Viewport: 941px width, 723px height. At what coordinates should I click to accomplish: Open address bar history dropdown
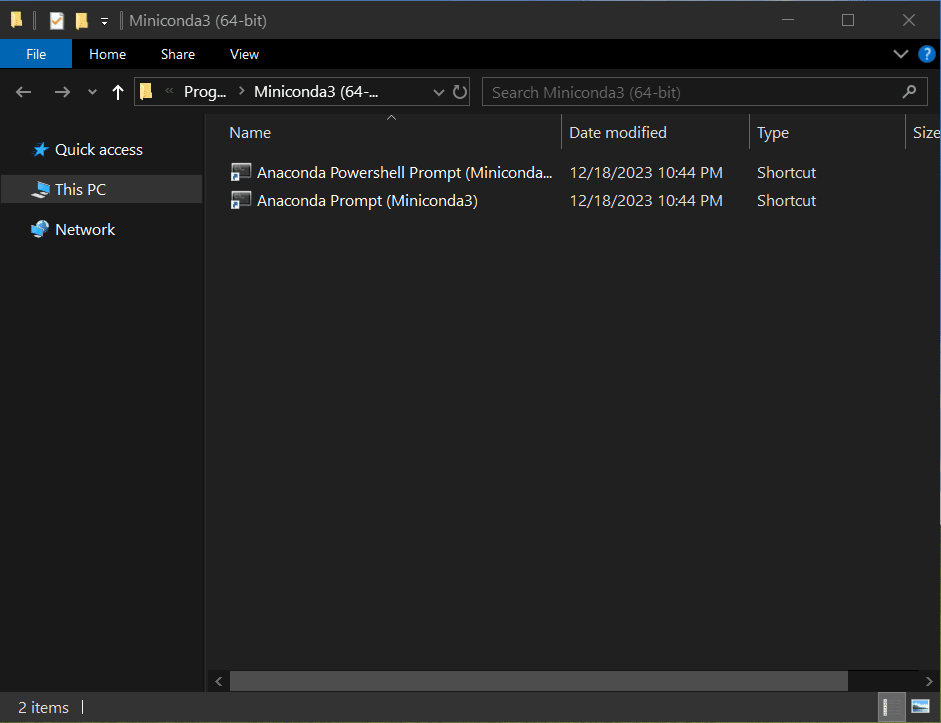(x=439, y=92)
